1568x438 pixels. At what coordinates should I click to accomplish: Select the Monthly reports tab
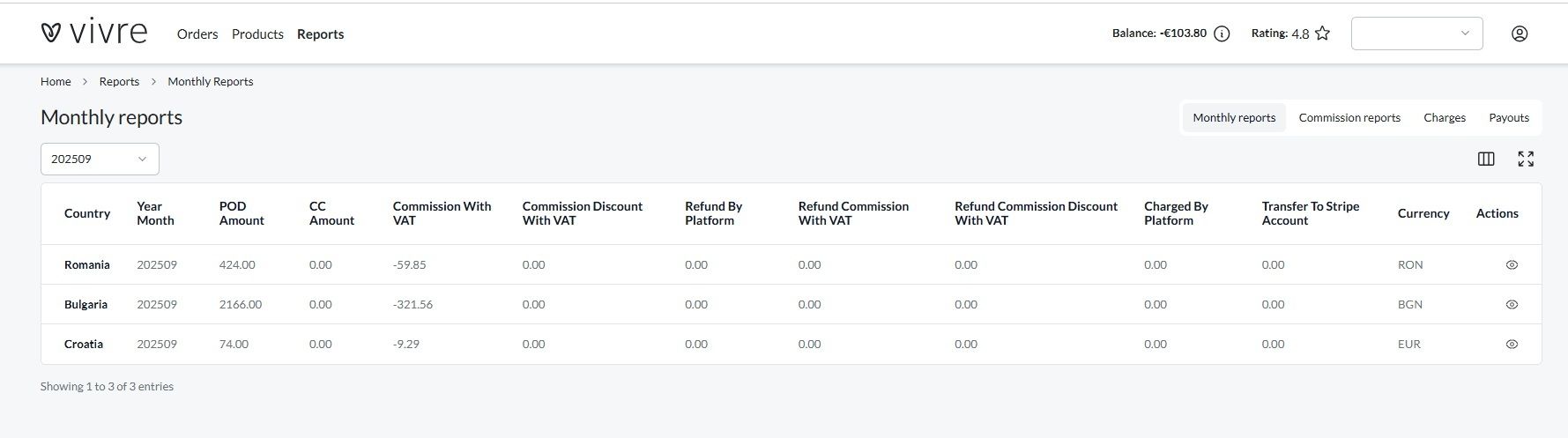pos(1234,117)
